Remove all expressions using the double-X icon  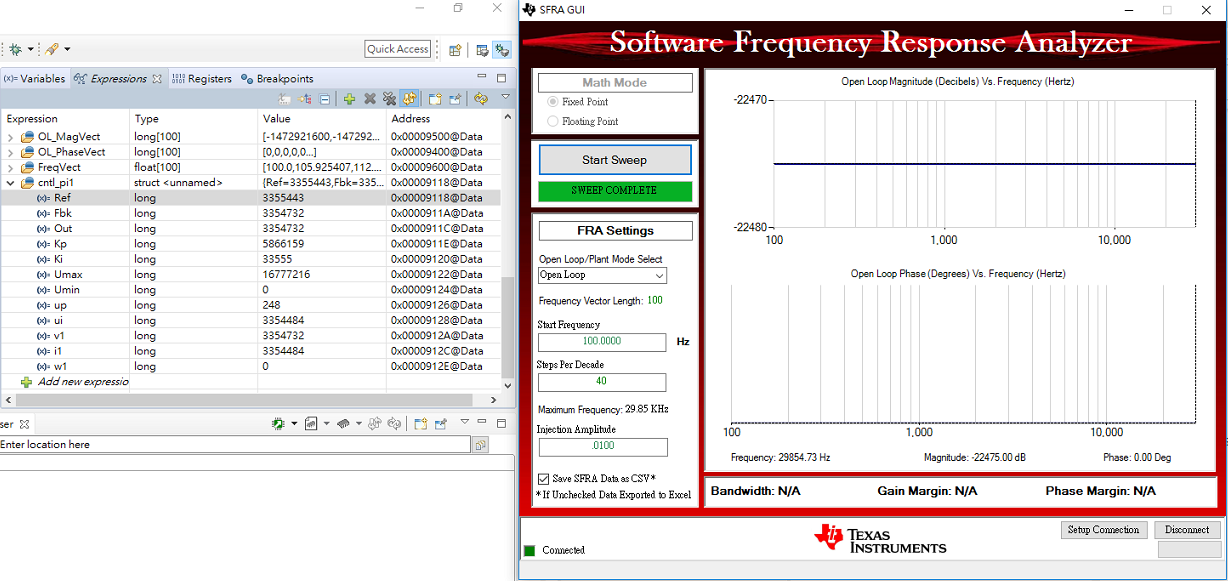click(x=389, y=98)
